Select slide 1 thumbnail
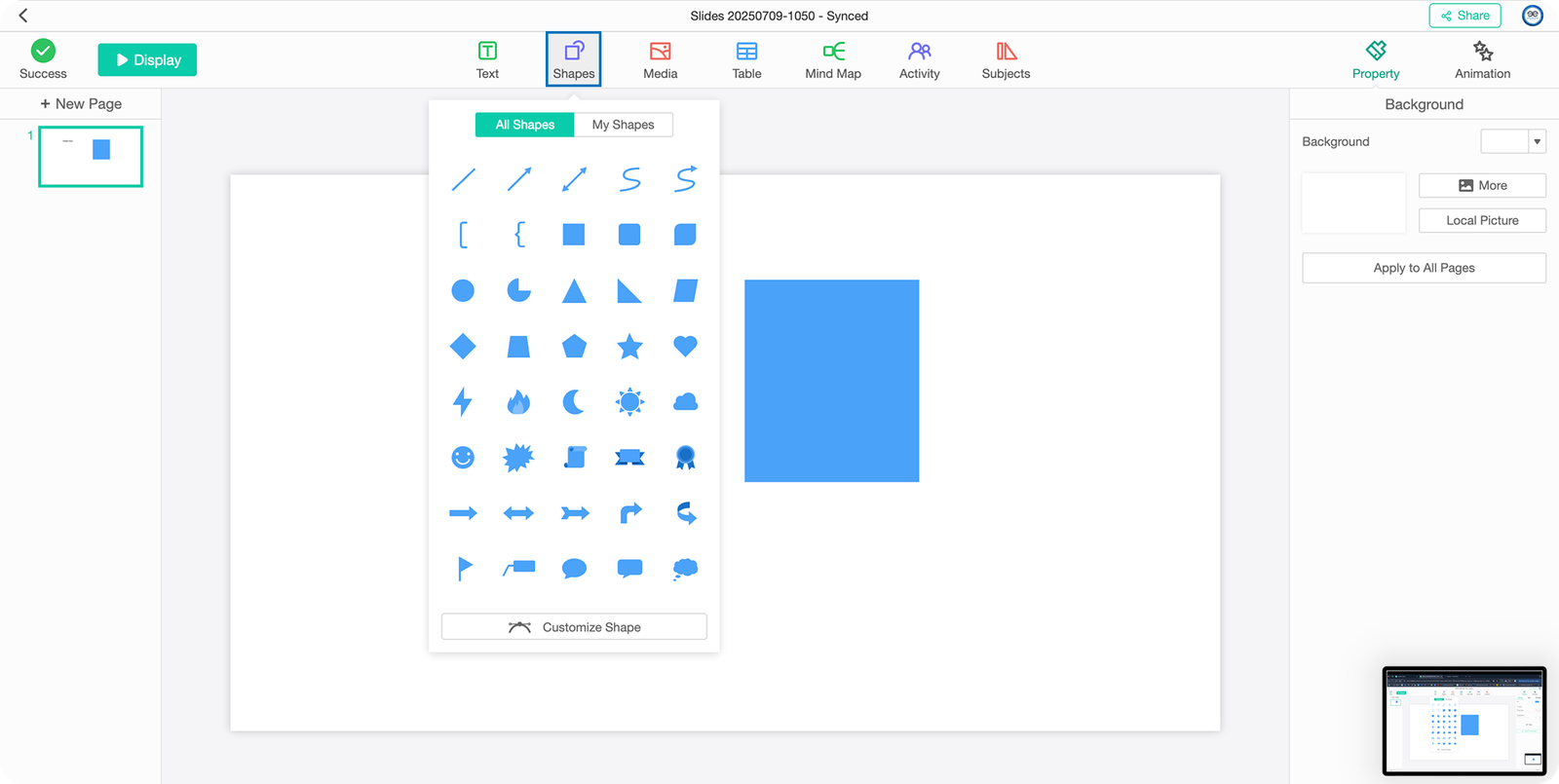Image resolution: width=1559 pixels, height=784 pixels. 91,156
